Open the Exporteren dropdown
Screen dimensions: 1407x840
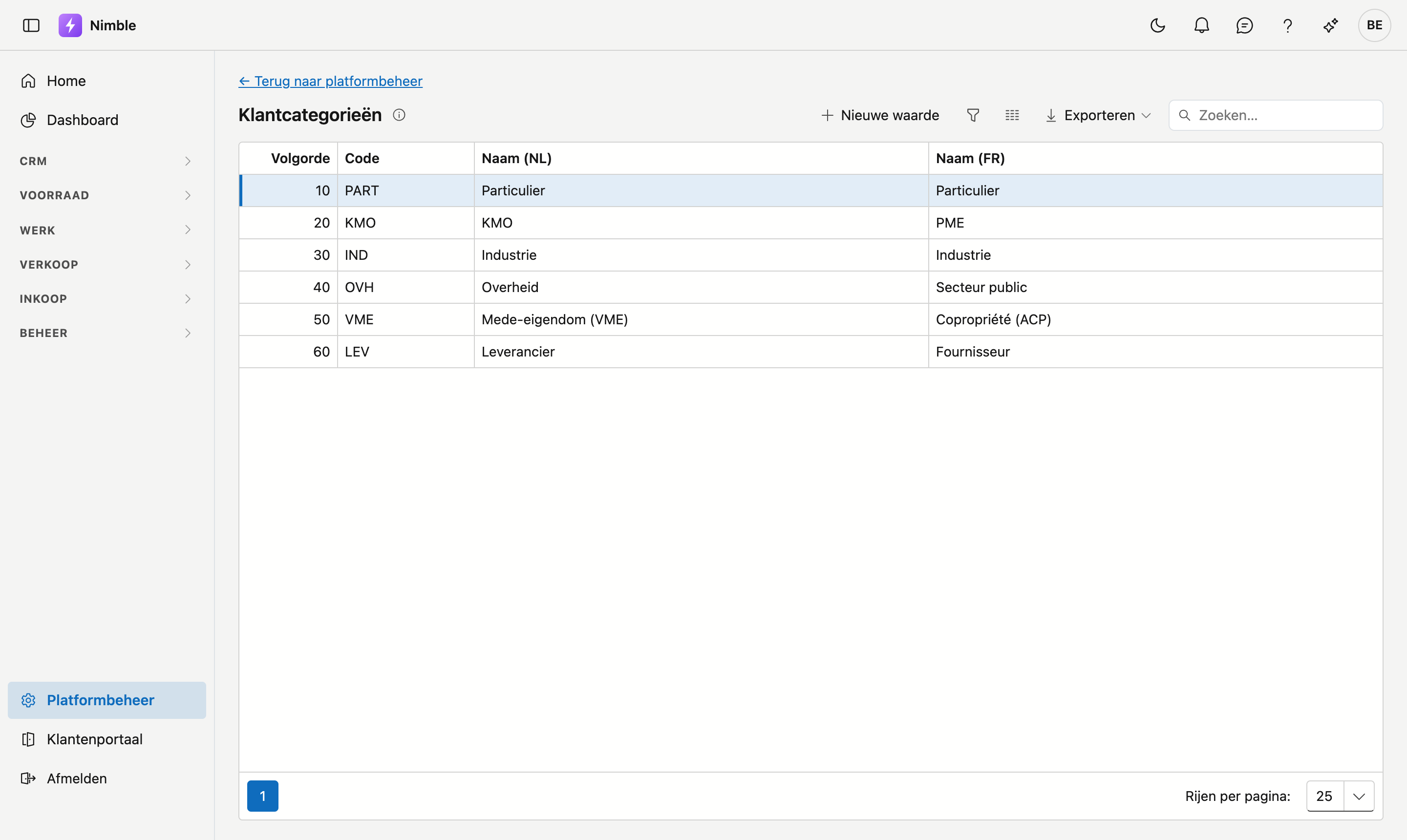[1098, 115]
